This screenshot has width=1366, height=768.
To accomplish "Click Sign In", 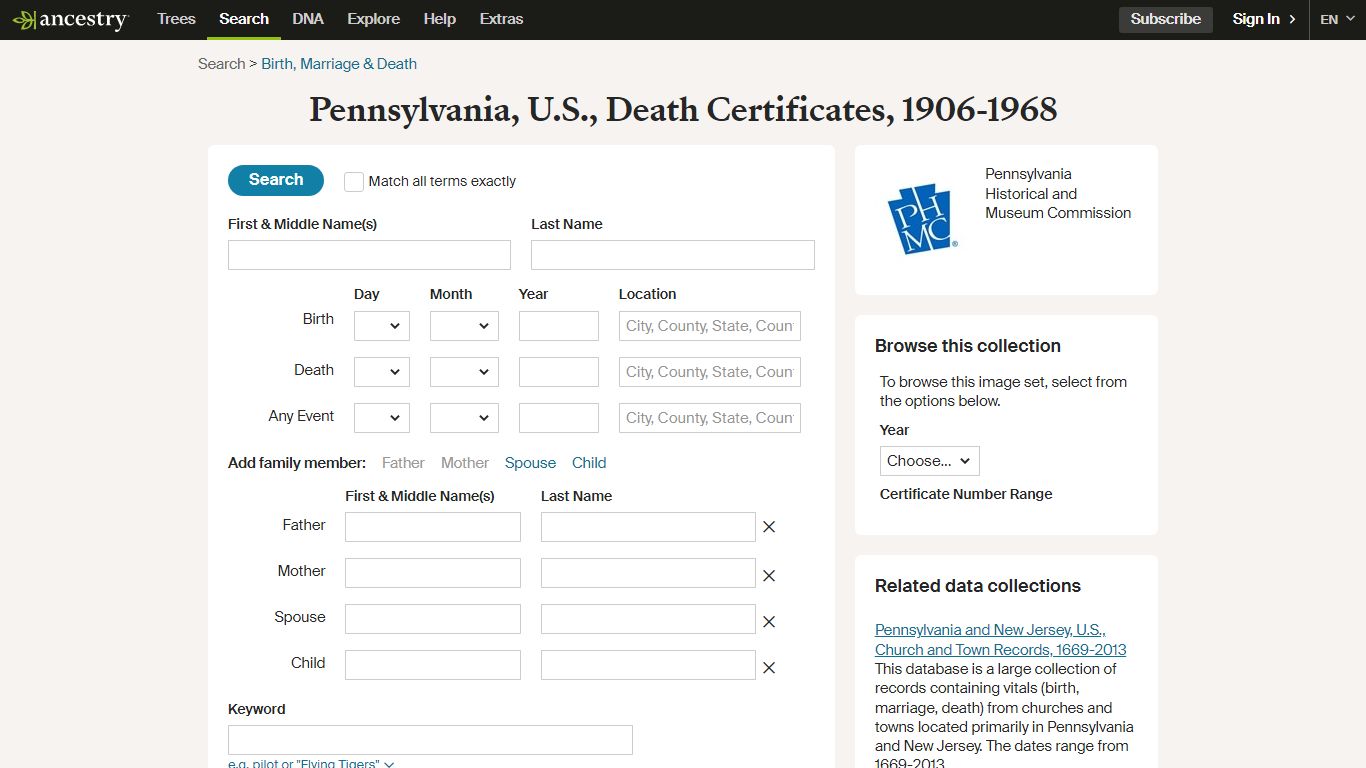I will click(x=1264, y=19).
